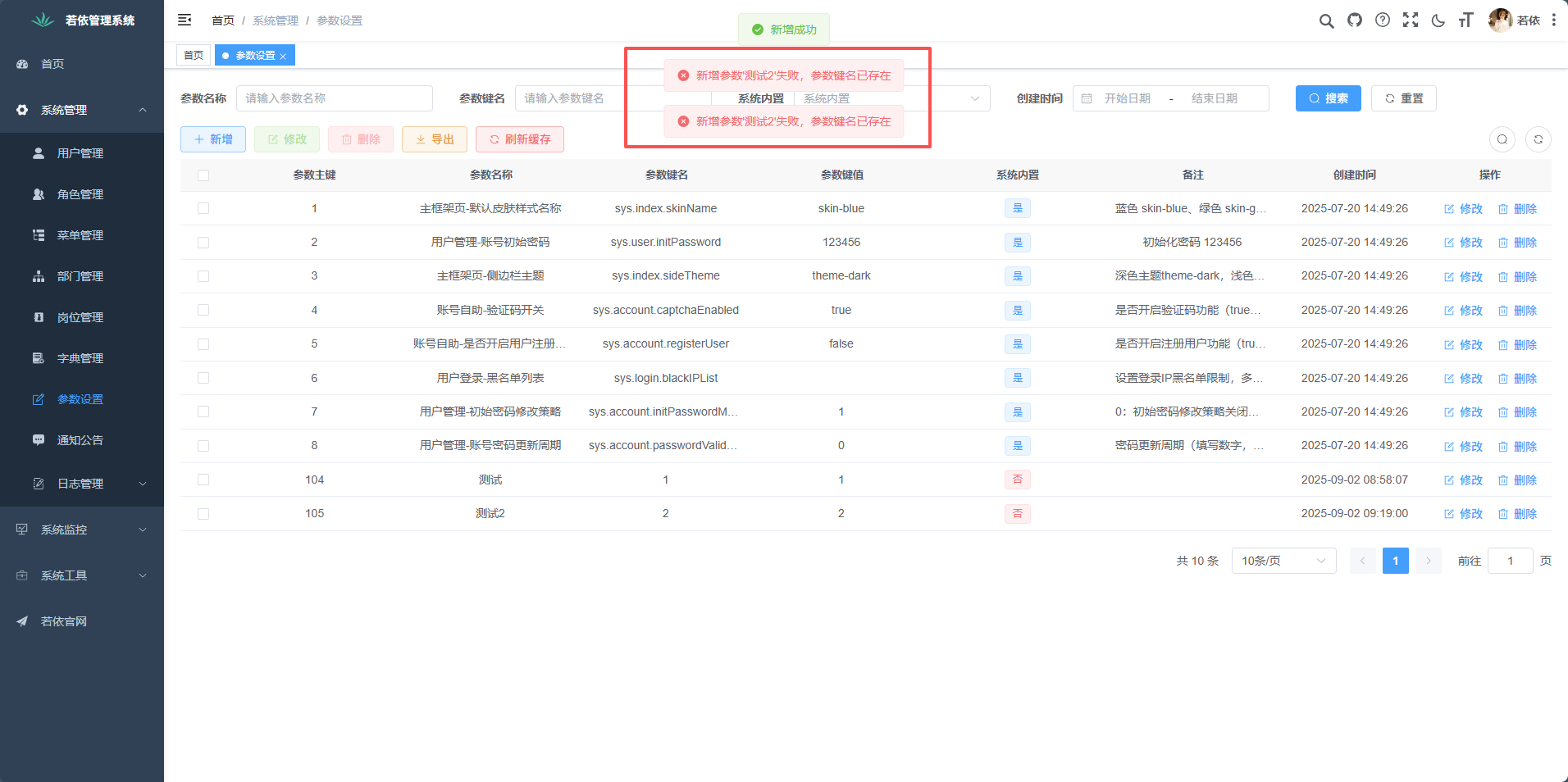Click 删除 for the 测试2 row
The height and width of the screenshot is (782, 1568).
[x=1518, y=514]
